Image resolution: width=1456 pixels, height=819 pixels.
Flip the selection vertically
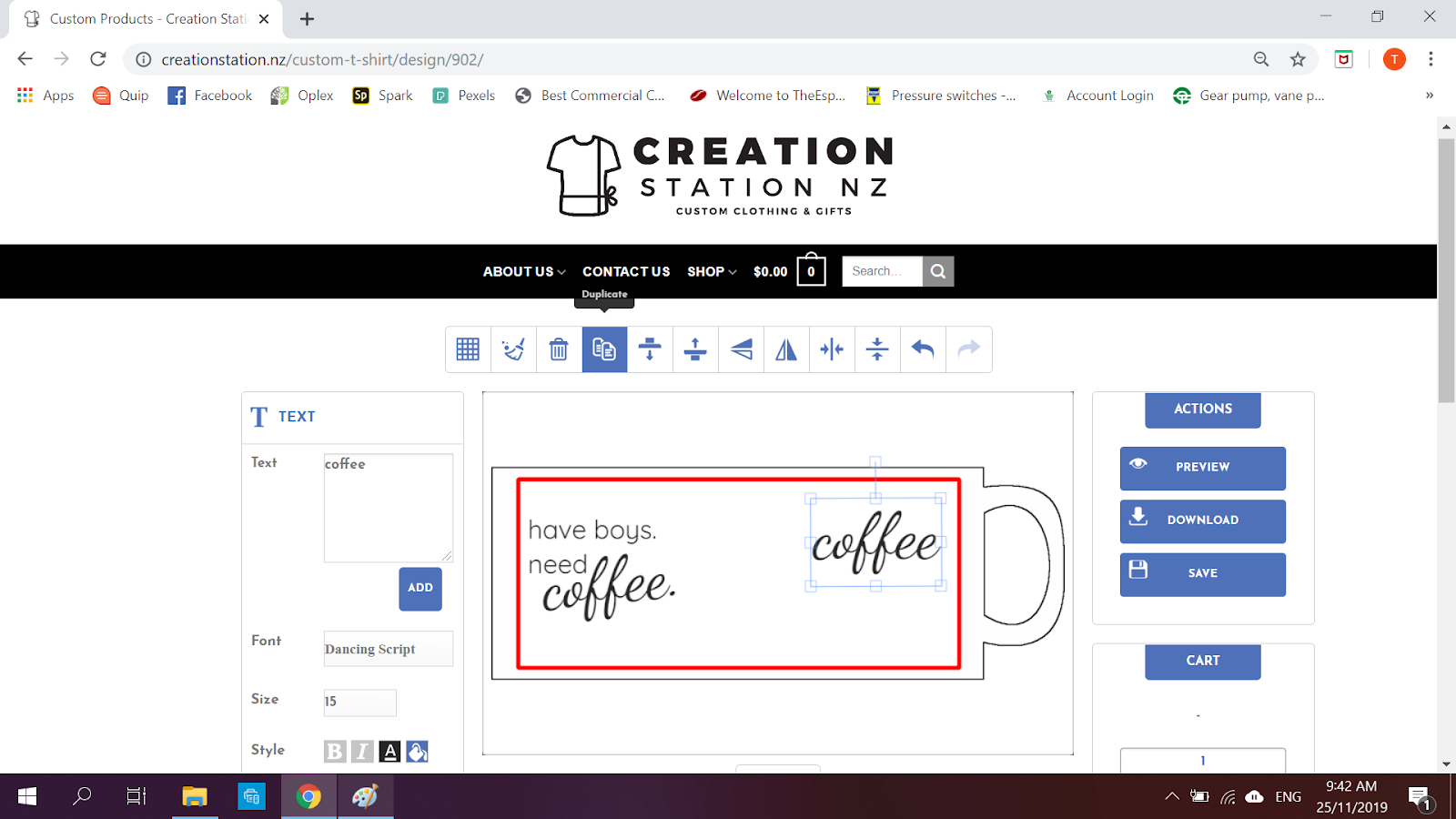pyautogui.click(x=741, y=349)
